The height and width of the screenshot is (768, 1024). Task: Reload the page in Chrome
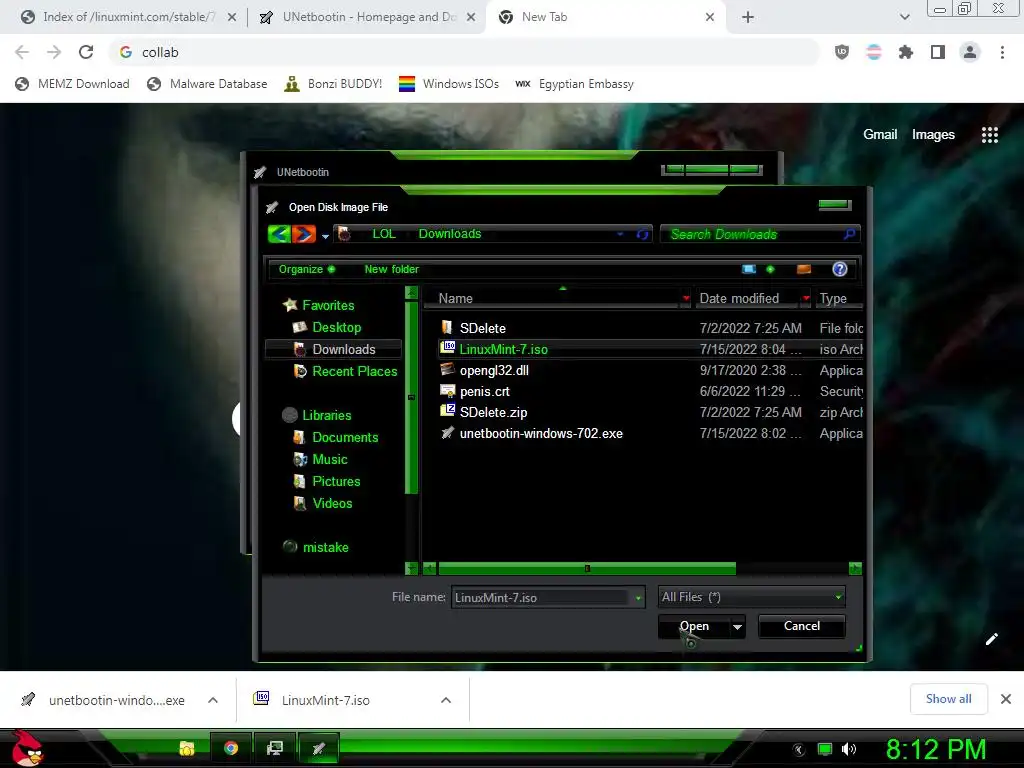click(x=86, y=52)
